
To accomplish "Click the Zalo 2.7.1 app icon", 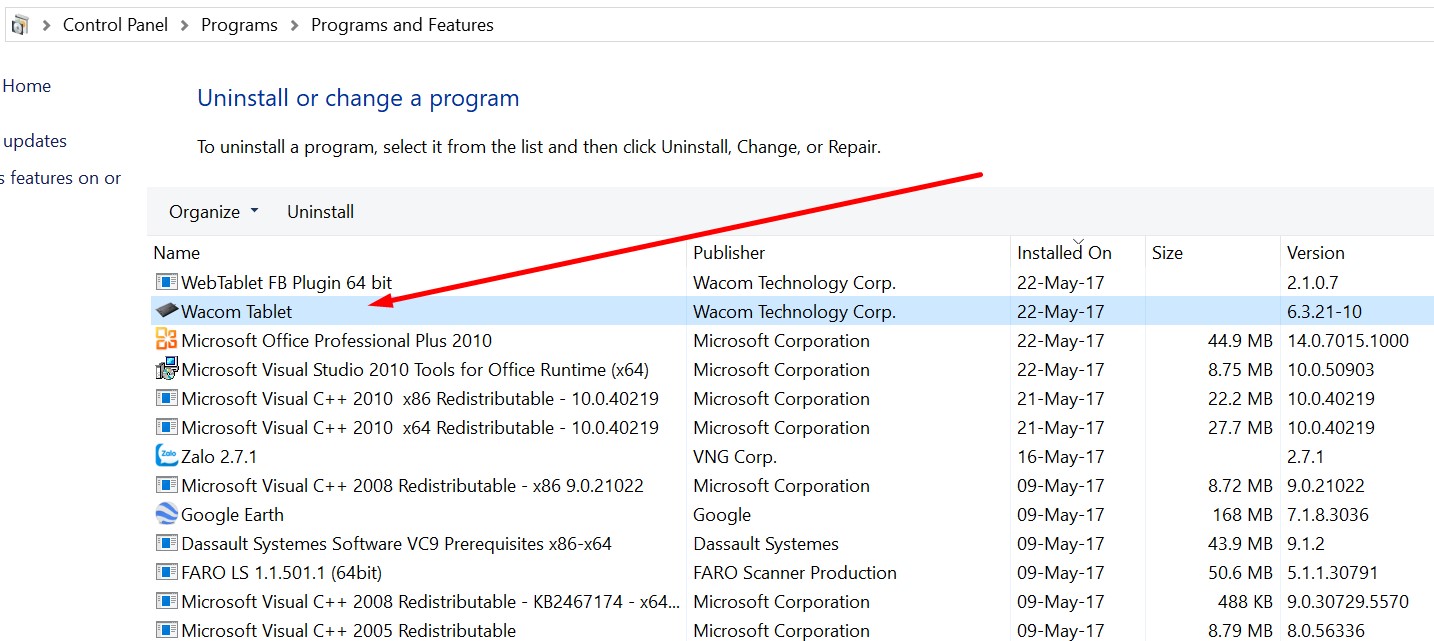I will point(166,456).
